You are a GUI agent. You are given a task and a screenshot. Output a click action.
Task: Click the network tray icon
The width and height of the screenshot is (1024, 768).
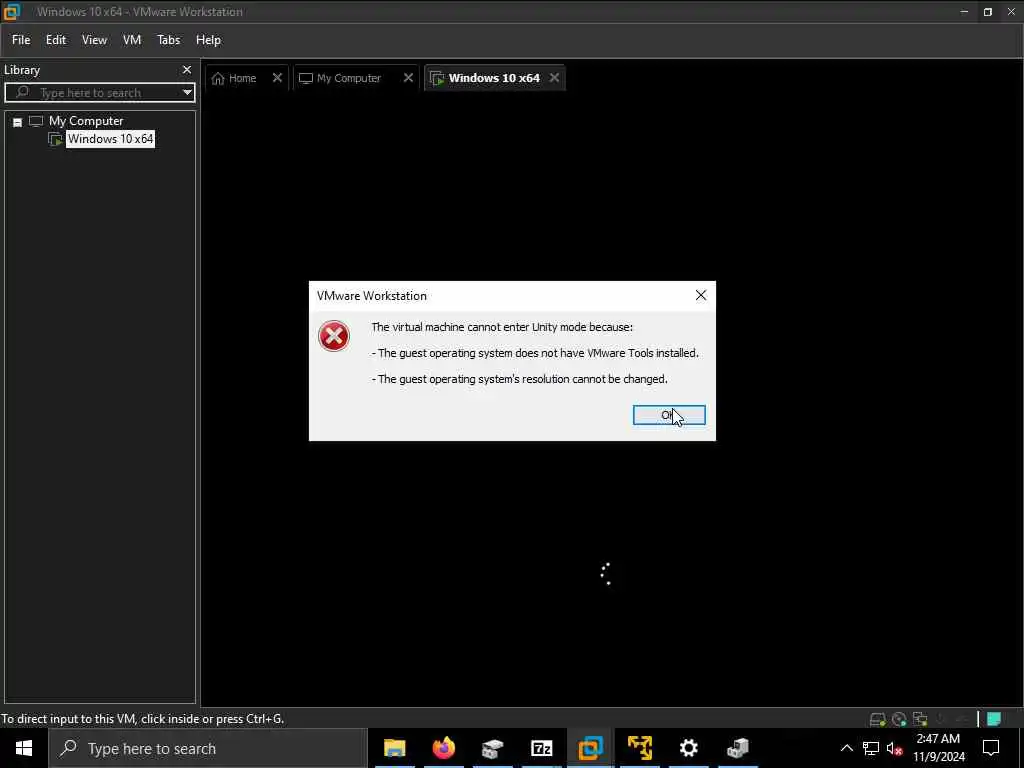pyautogui.click(x=871, y=748)
